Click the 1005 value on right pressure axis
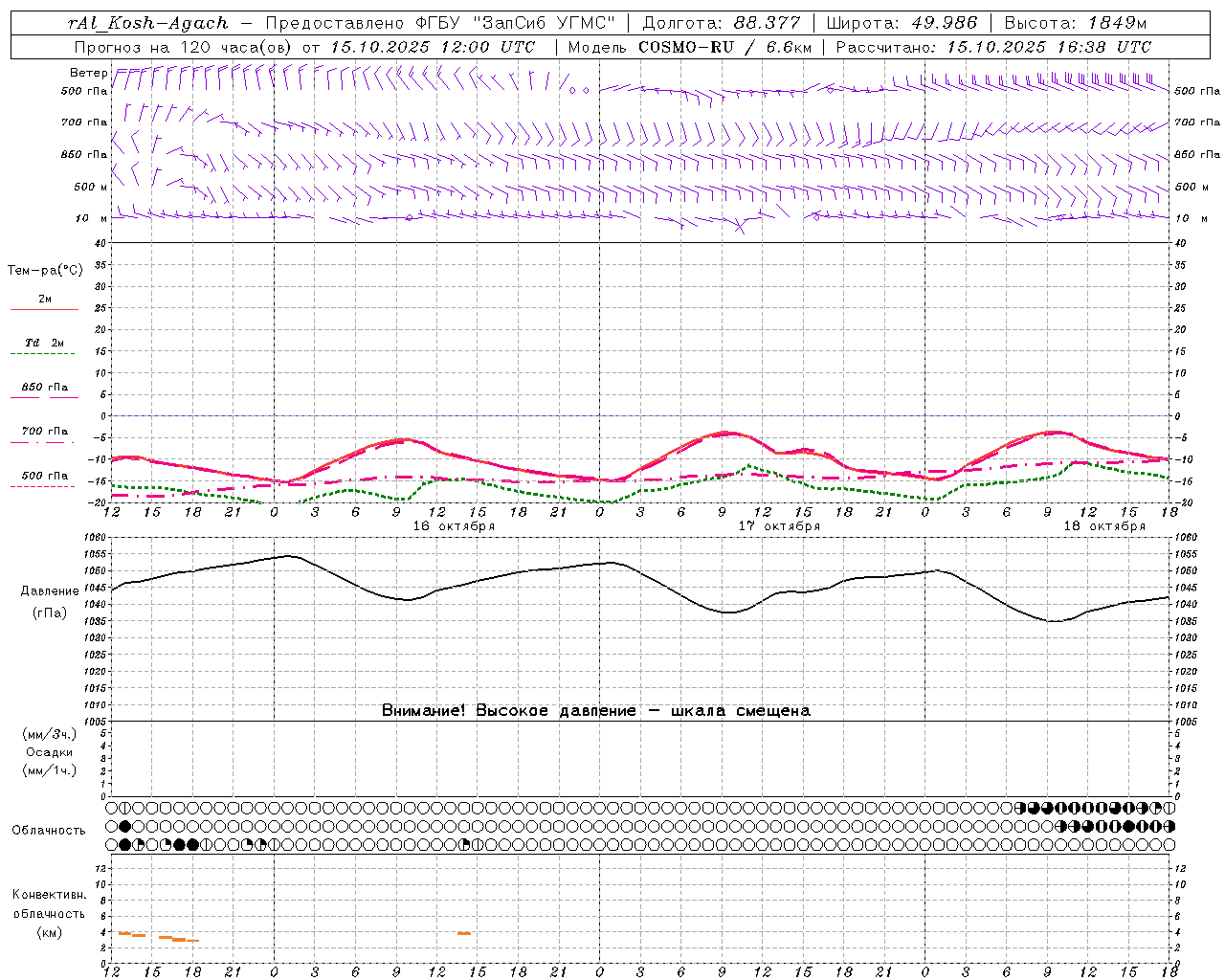 pyautogui.click(x=1186, y=722)
